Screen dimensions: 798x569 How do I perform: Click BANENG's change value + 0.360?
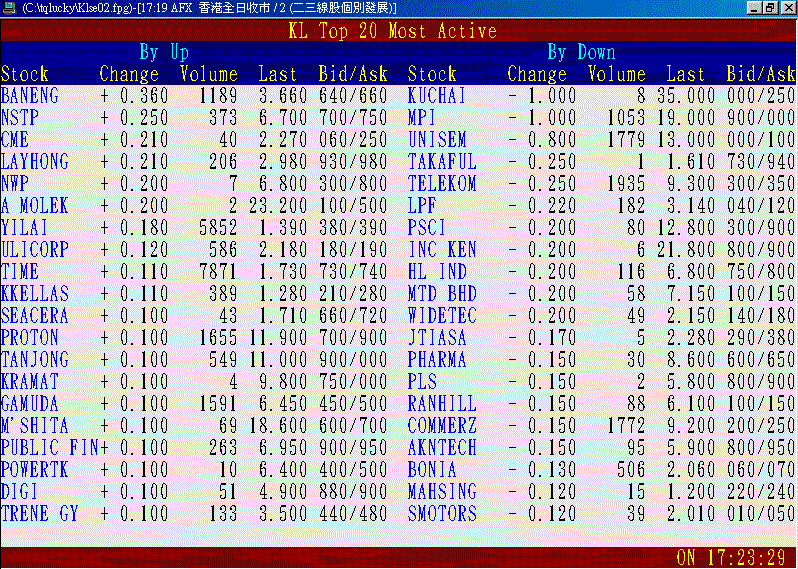click(134, 96)
